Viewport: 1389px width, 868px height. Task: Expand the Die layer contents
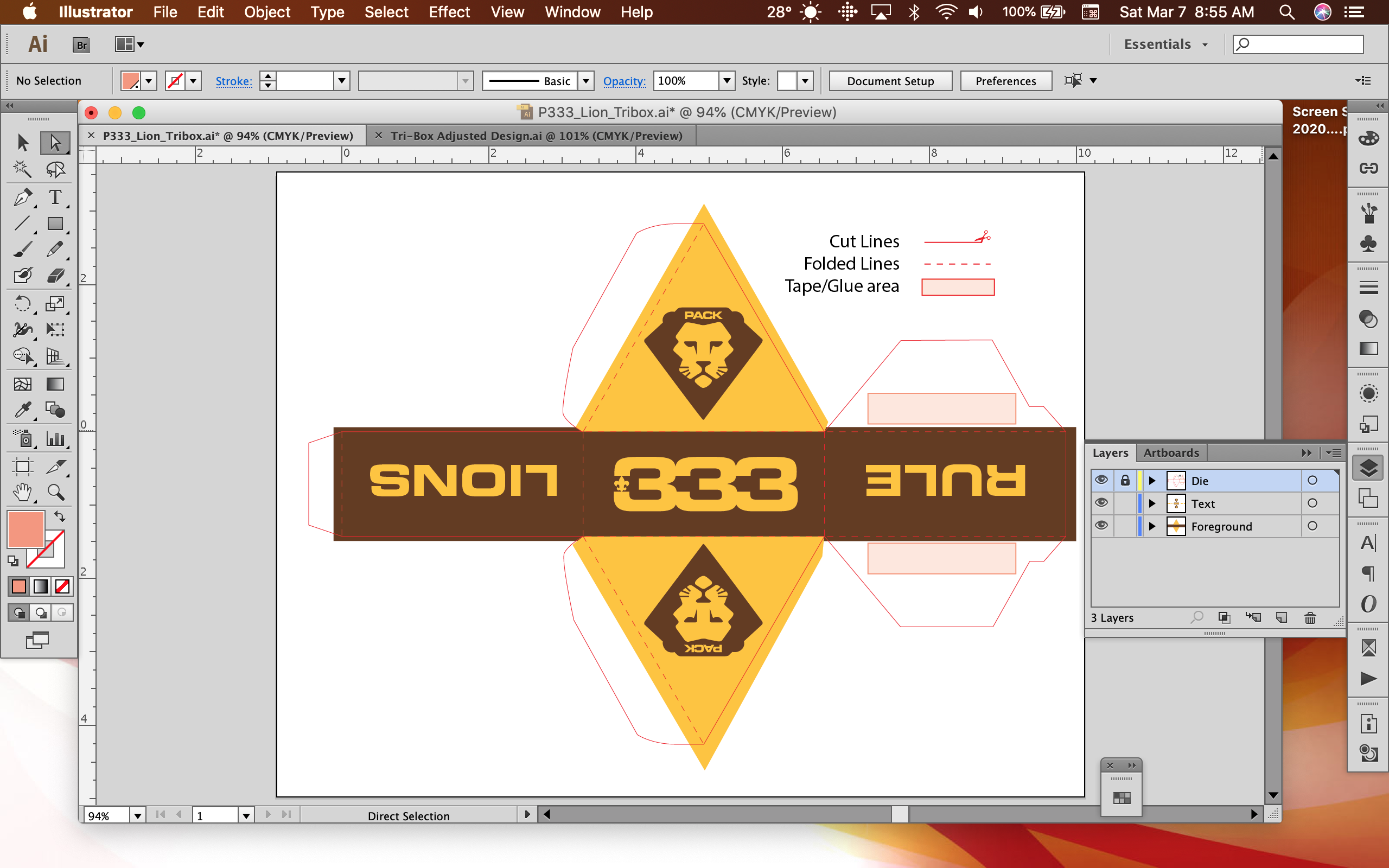point(1151,481)
